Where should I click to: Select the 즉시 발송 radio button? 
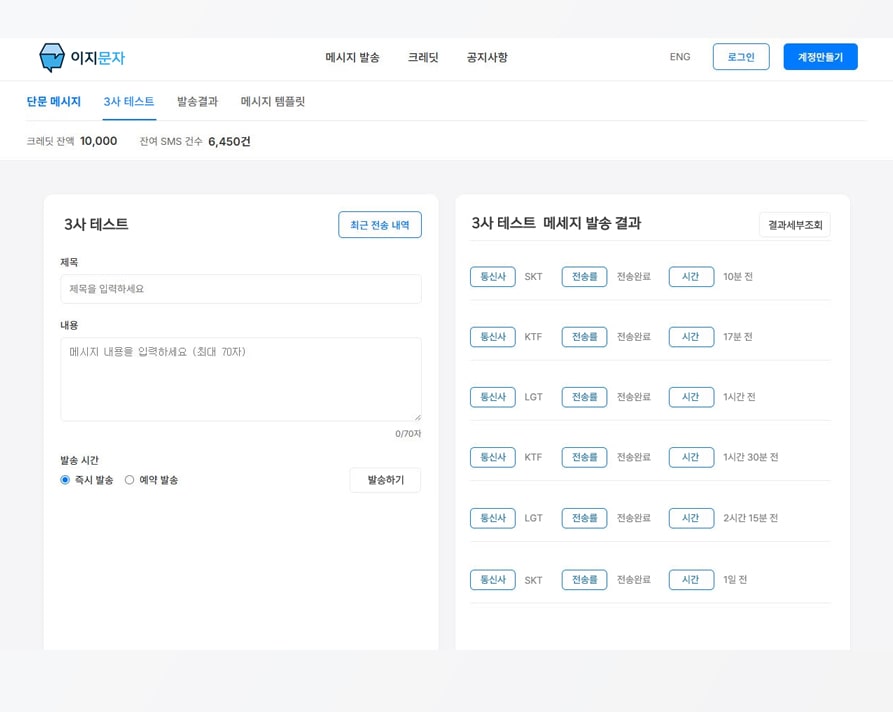(63, 479)
